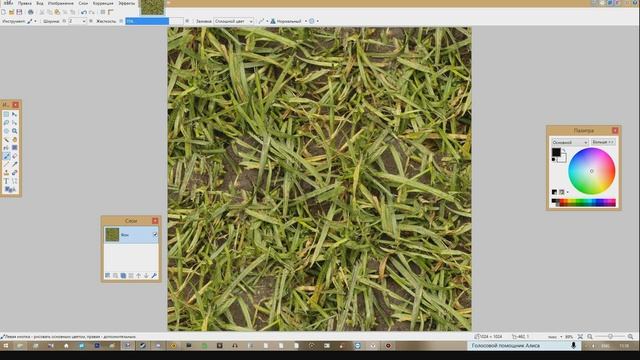
Task: Click Больше >> button in Палитра
Action: pyautogui.click(x=603, y=142)
